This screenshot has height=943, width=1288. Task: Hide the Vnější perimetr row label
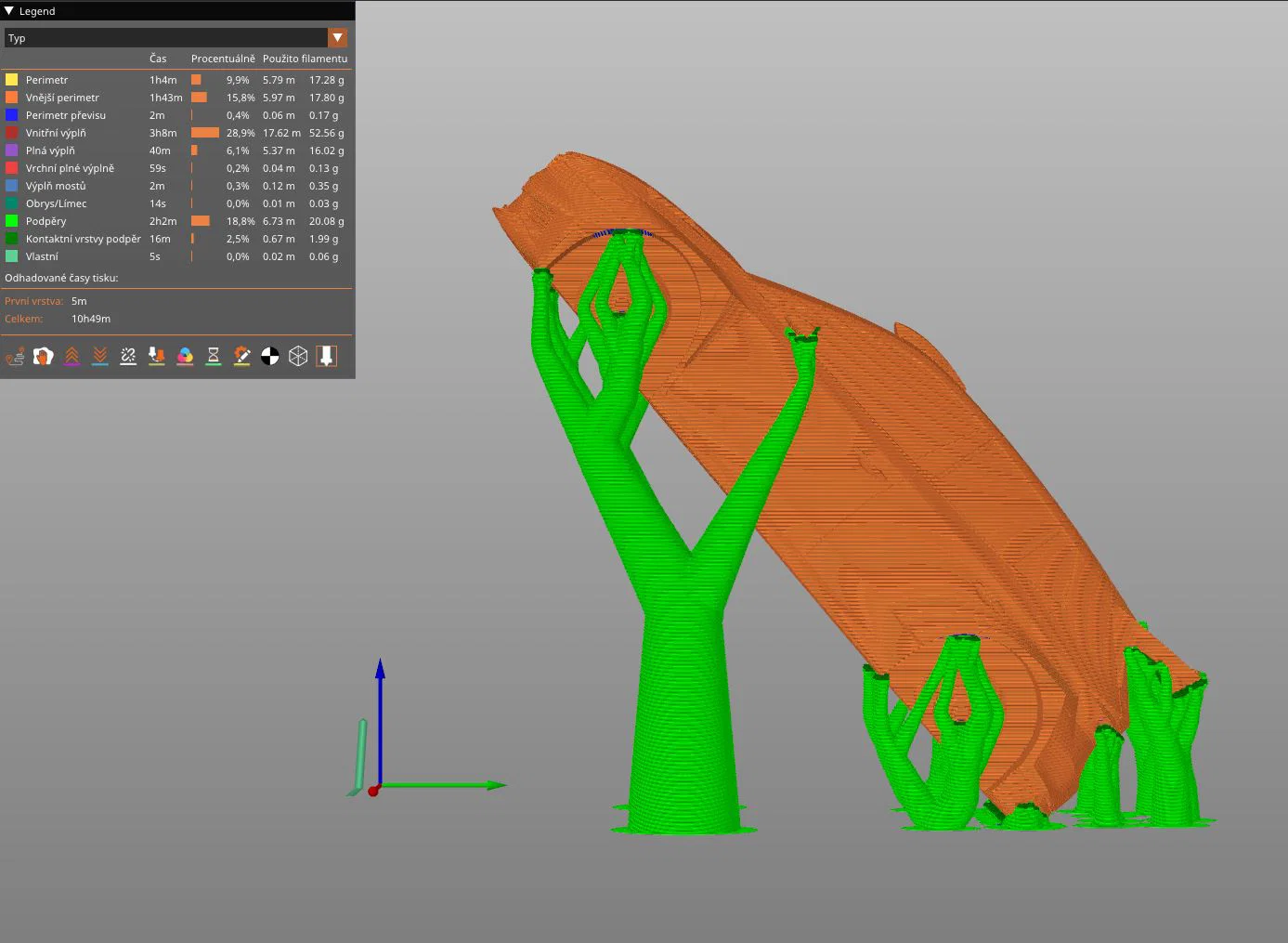click(x=62, y=98)
